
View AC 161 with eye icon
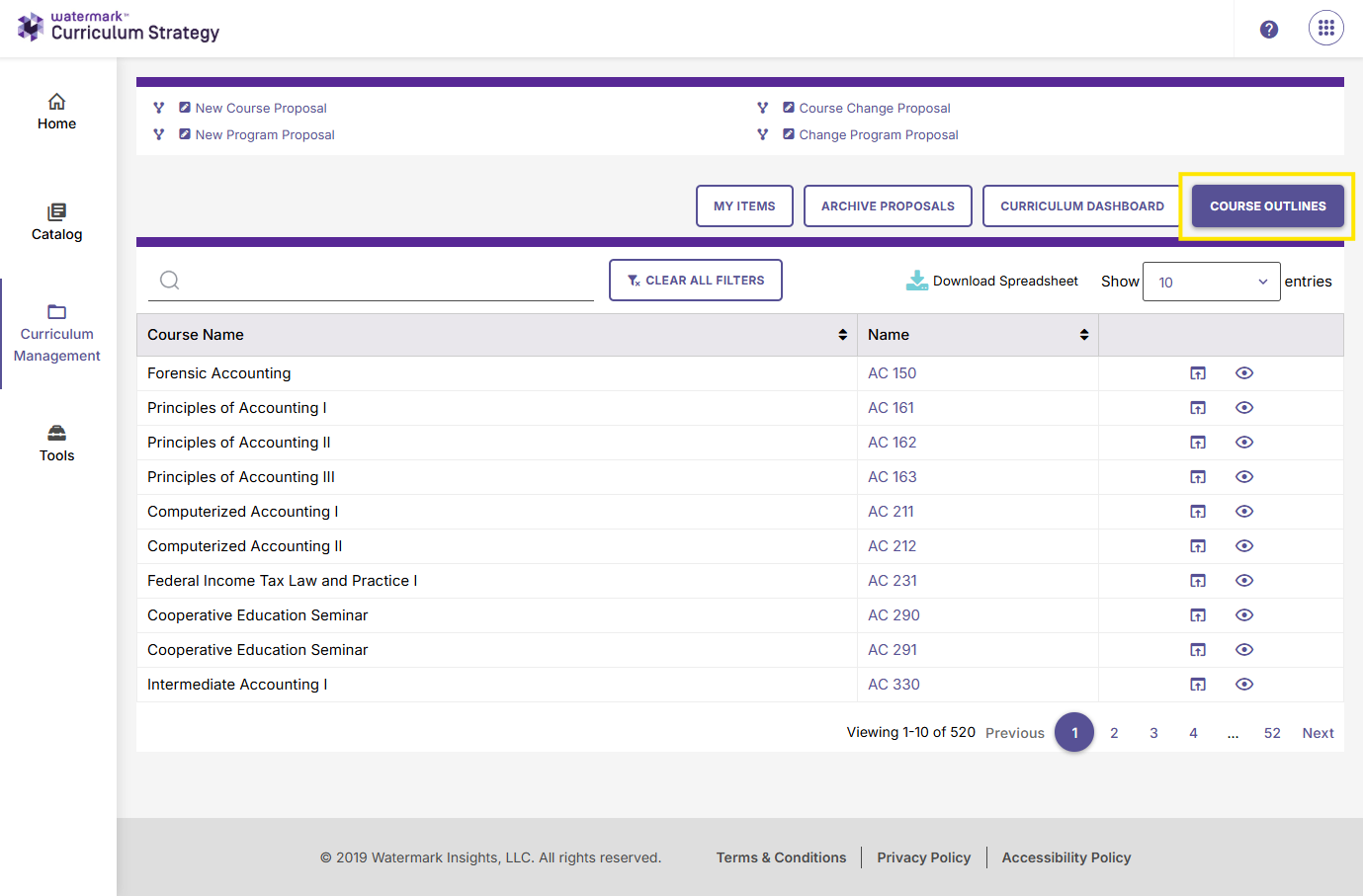pyautogui.click(x=1244, y=408)
